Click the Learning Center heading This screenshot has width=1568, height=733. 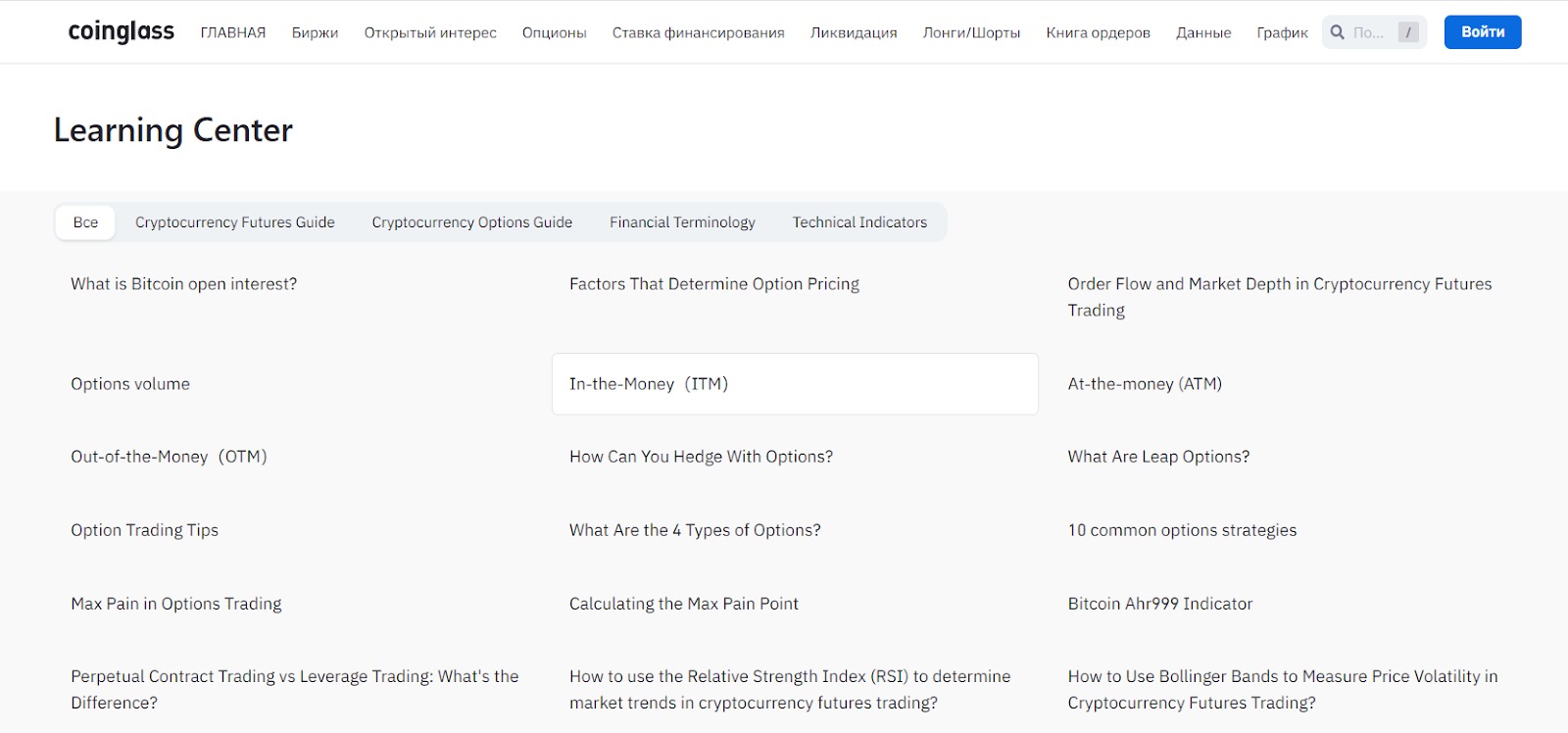pos(173,130)
